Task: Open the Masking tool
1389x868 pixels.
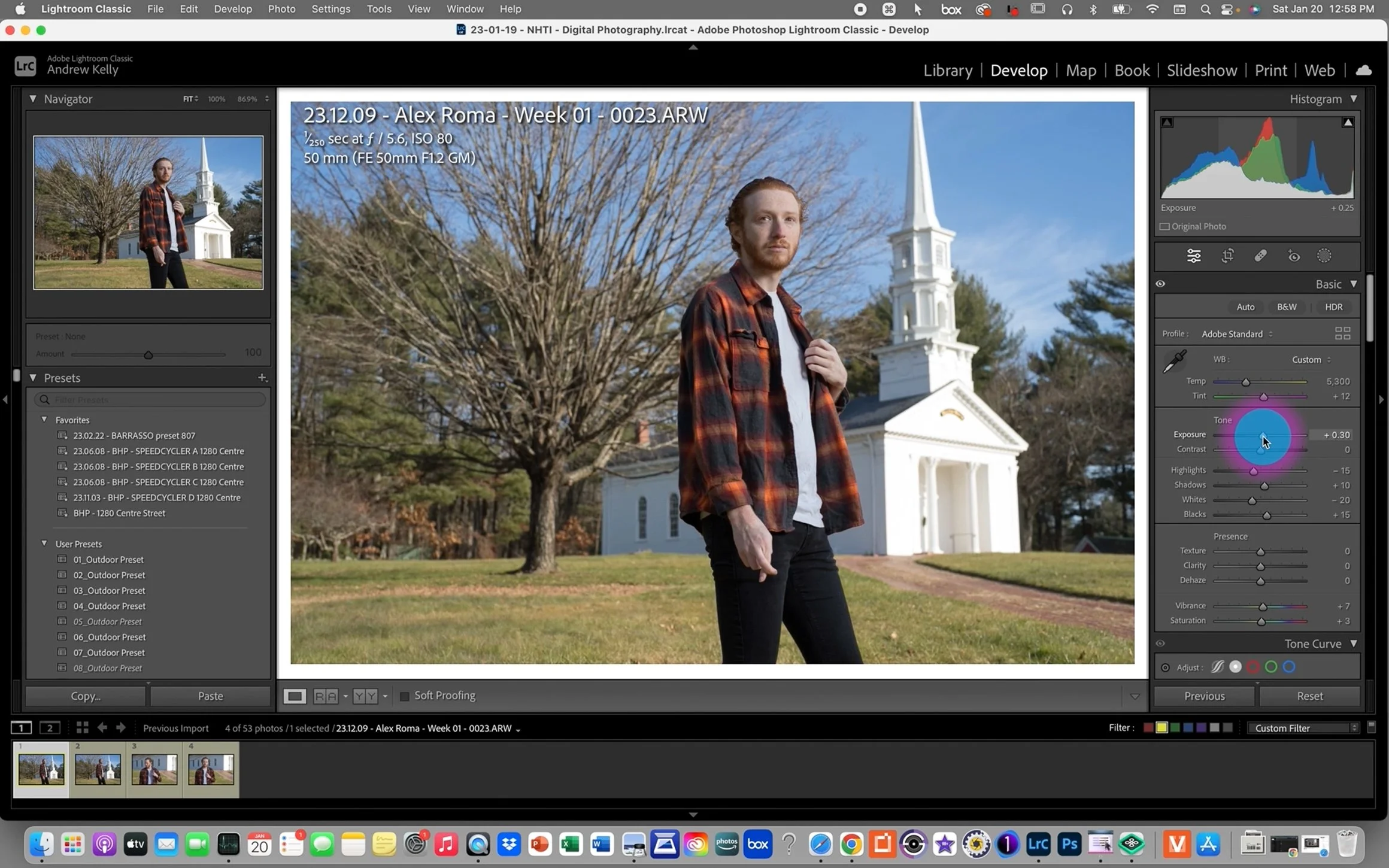Action: pos(1324,256)
